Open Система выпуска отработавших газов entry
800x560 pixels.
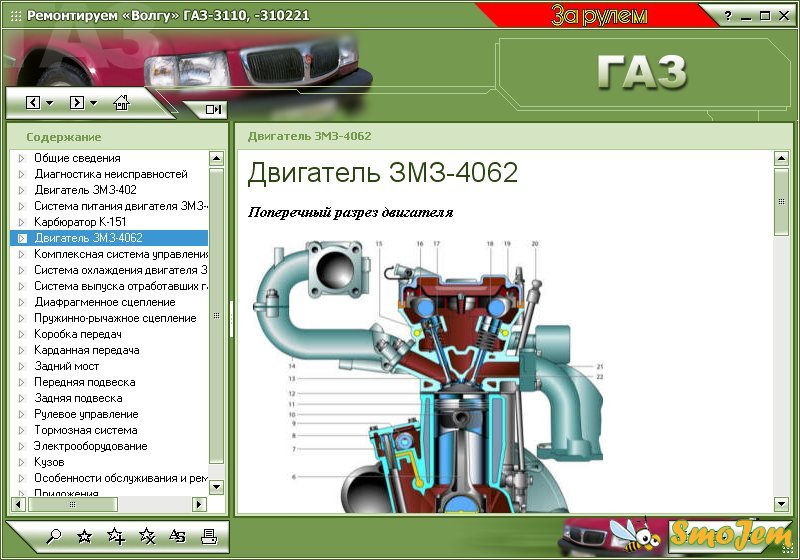pos(120,286)
